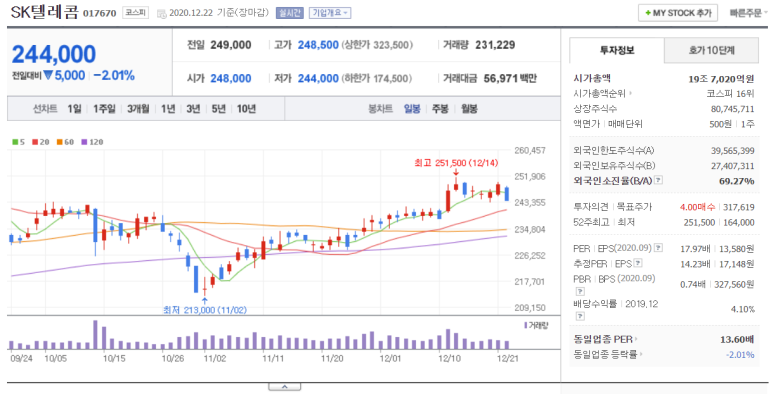Click help icon next to 외국인소진율(B/A)

pos(658,180)
